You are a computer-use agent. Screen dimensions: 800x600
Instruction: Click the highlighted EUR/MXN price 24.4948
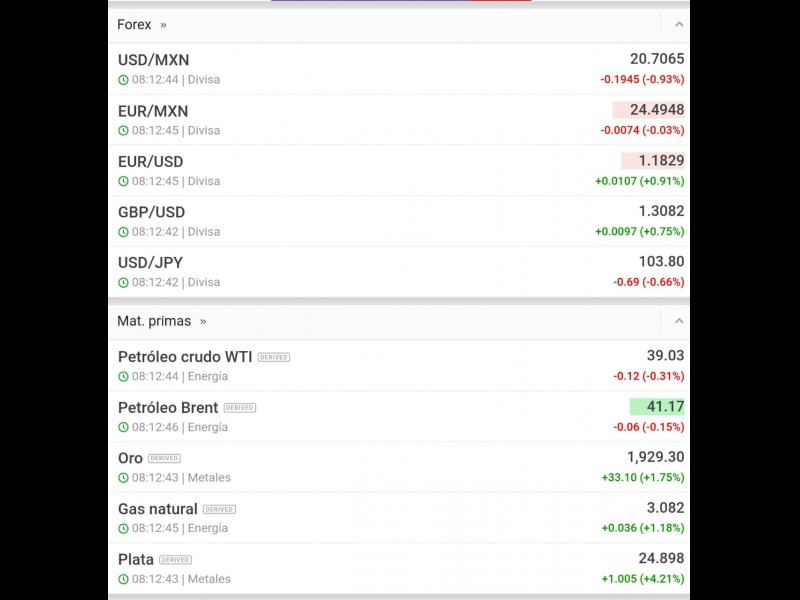[649, 110]
